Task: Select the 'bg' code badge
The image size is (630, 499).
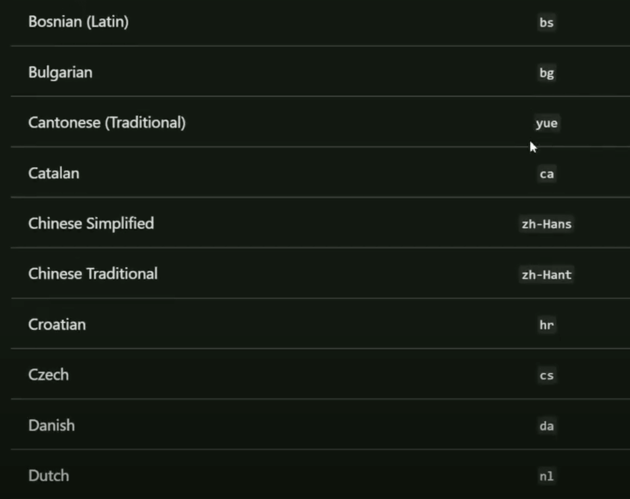Action: point(546,73)
